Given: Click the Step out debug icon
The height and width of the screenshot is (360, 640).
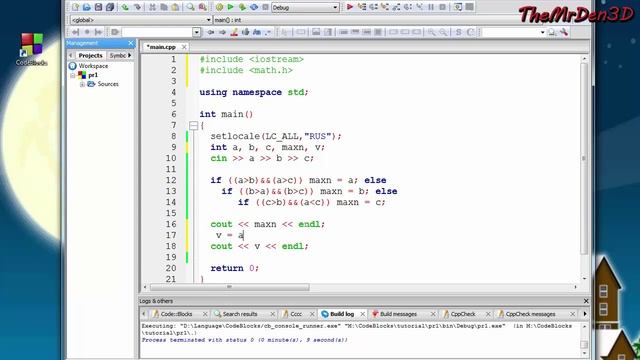Looking at the screenshot, I should tap(396, 7).
